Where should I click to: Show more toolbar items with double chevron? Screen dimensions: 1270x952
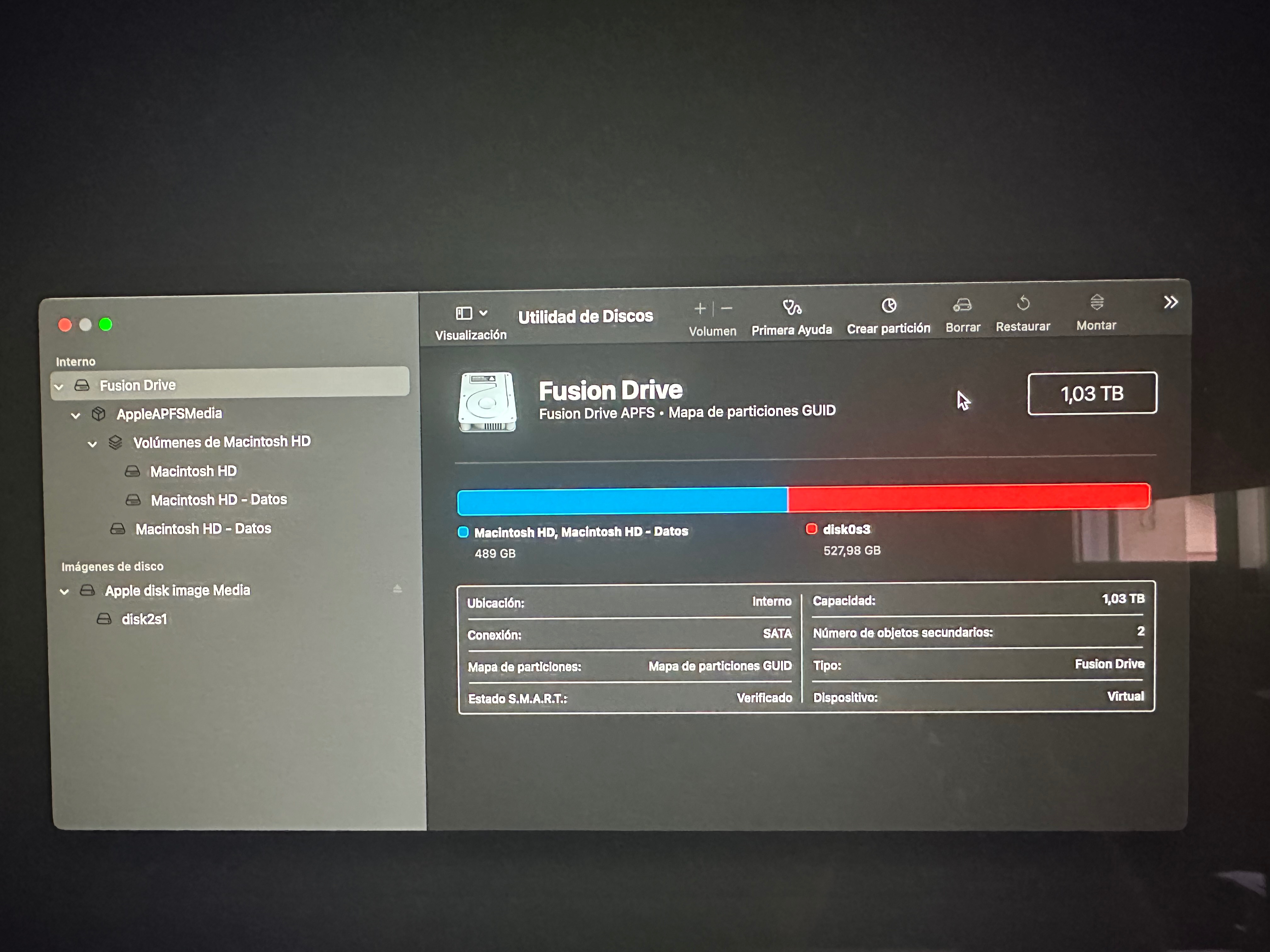point(1171,303)
